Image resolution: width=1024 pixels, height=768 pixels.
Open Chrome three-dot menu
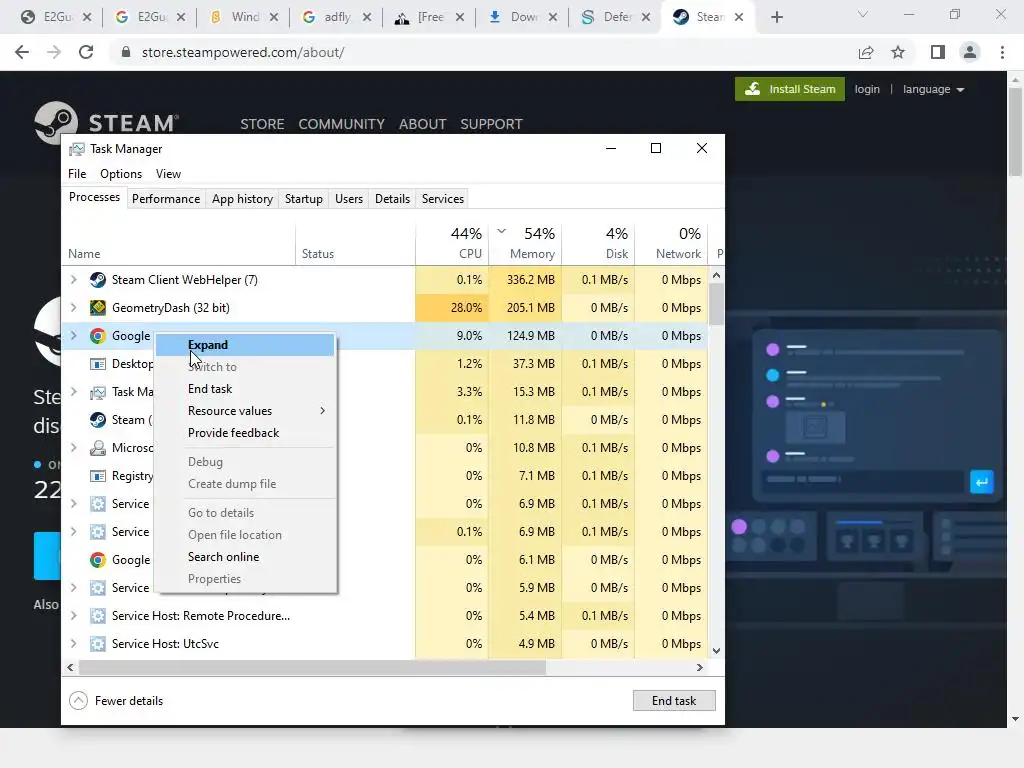tap(1002, 52)
